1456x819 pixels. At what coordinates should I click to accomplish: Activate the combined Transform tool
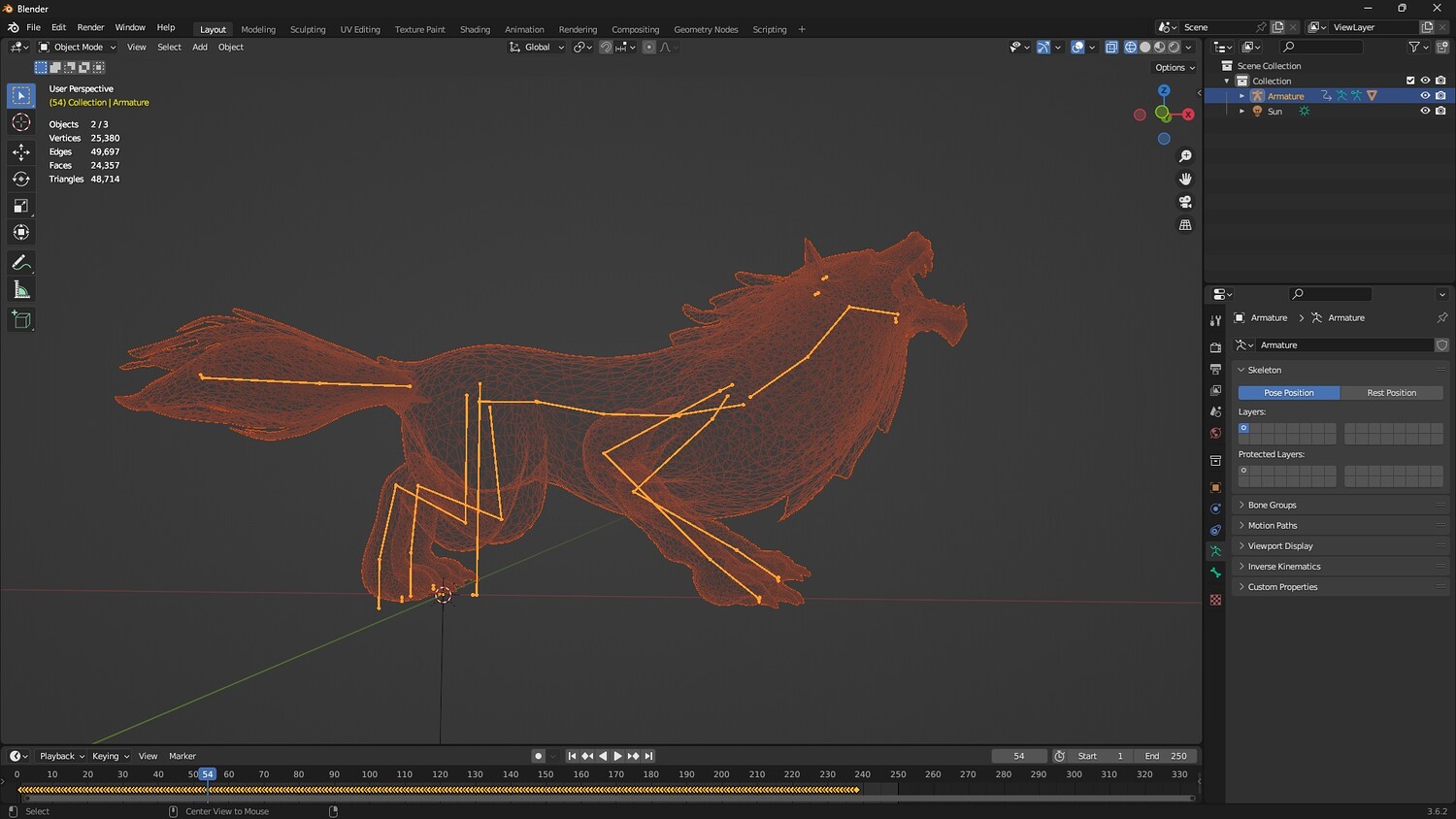[x=21, y=232]
